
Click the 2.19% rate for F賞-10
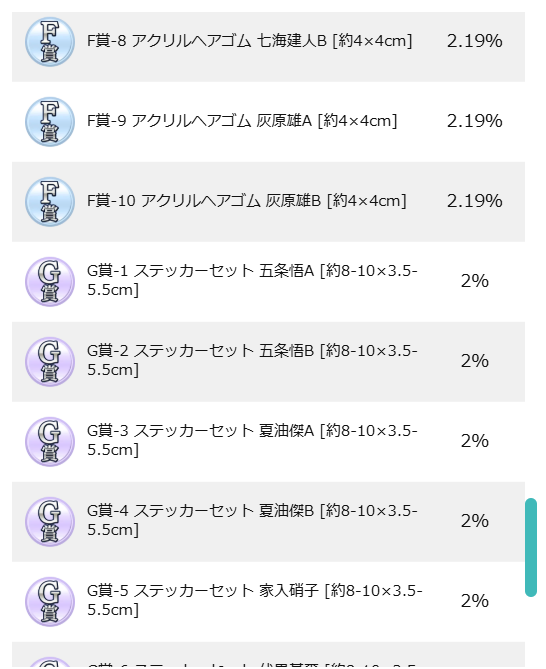(474, 201)
